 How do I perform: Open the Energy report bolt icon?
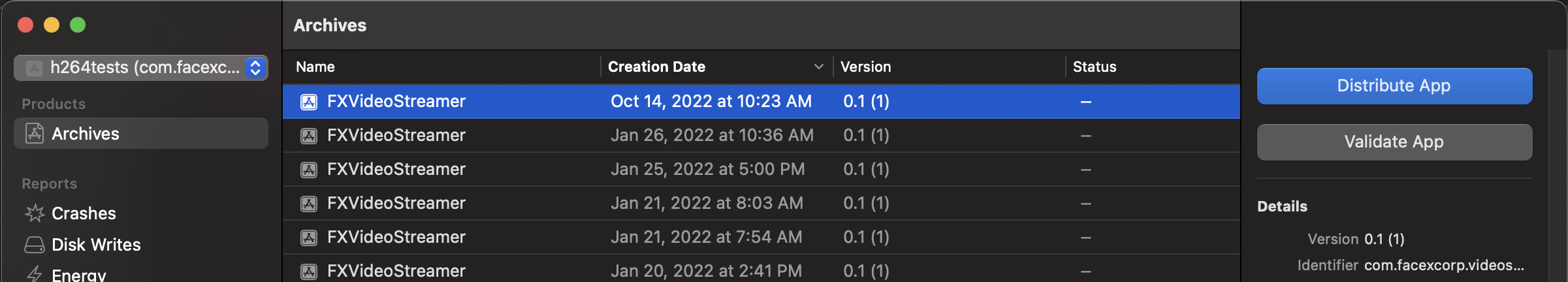click(35, 274)
